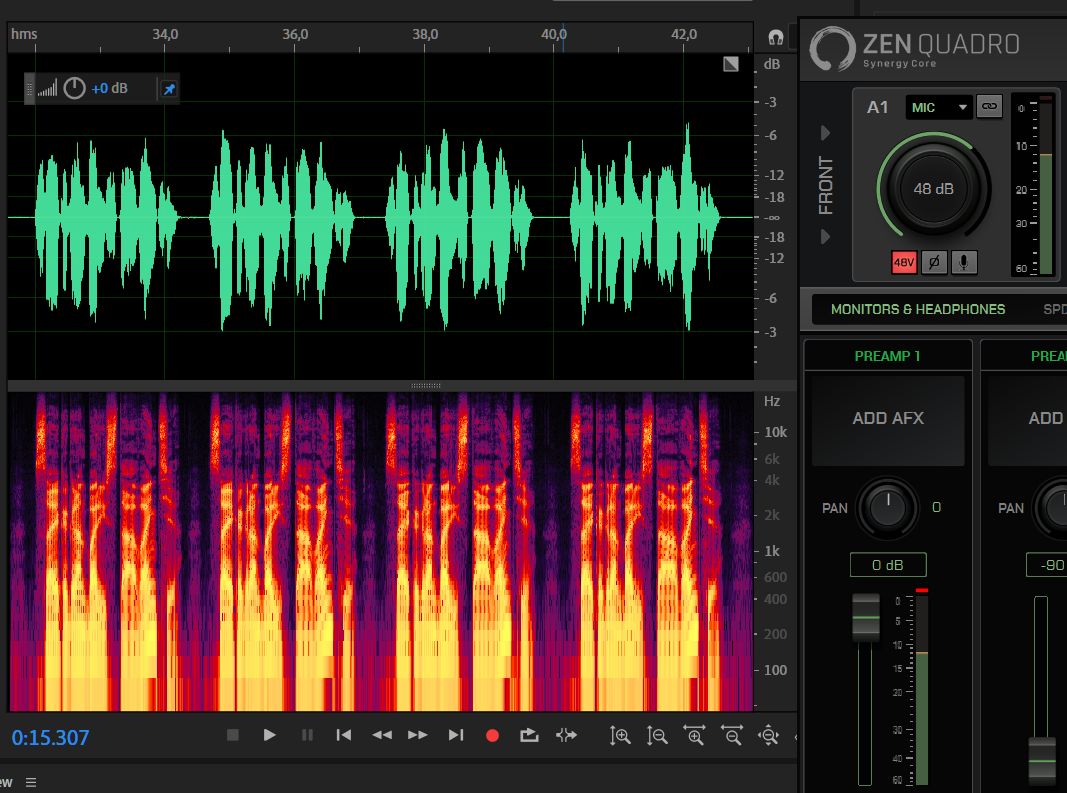Image resolution: width=1067 pixels, height=793 pixels.
Task: Click inside the waveform display
Action: [381, 216]
